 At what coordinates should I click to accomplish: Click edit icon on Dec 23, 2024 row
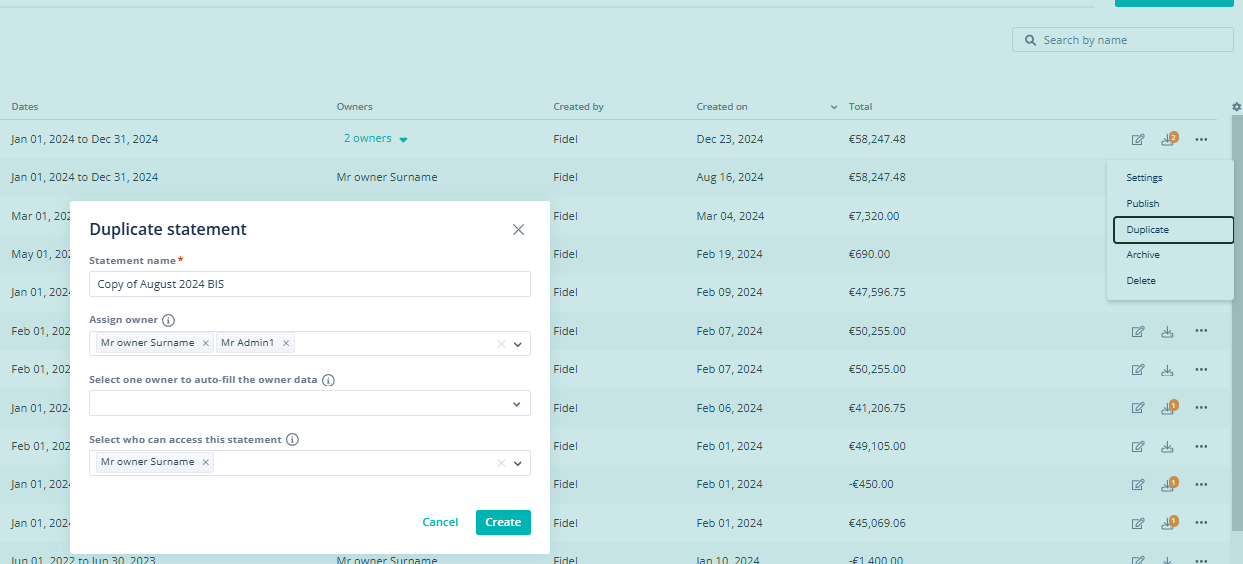[1138, 139]
